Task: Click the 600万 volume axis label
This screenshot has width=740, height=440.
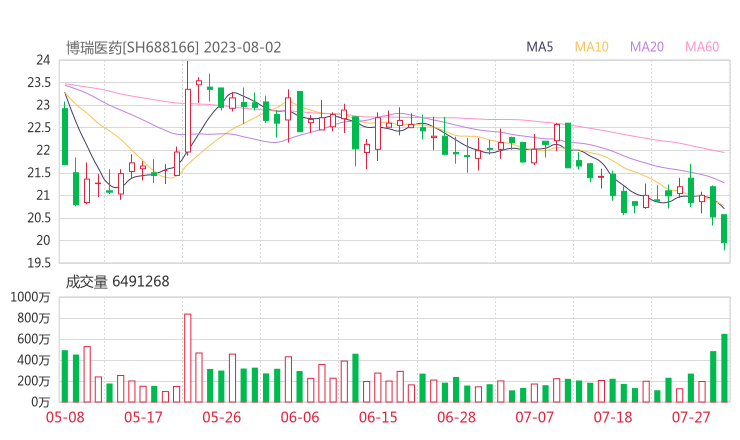Action: coord(34,339)
